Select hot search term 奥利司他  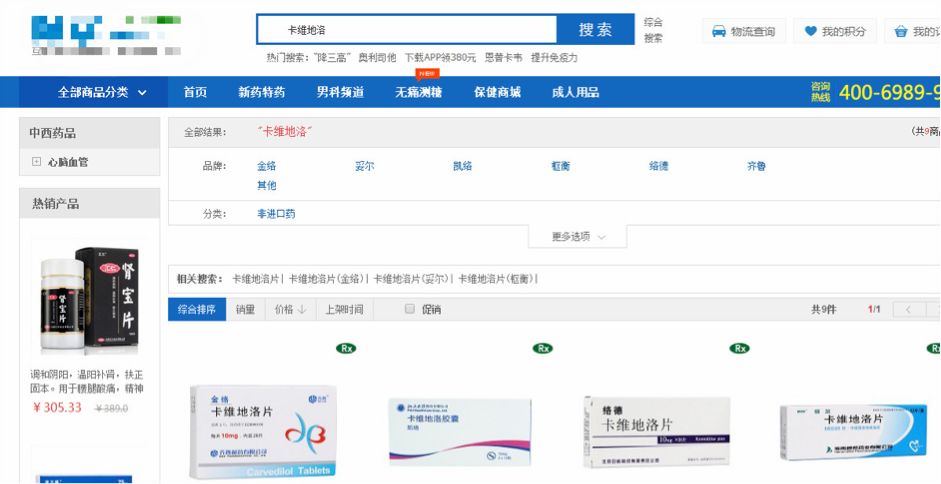pyautogui.click(x=377, y=58)
